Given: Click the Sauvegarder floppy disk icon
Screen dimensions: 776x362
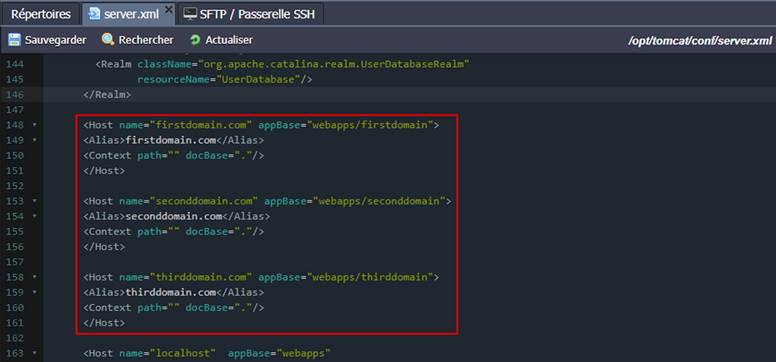Looking at the screenshot, I should (x=14, y=40).
